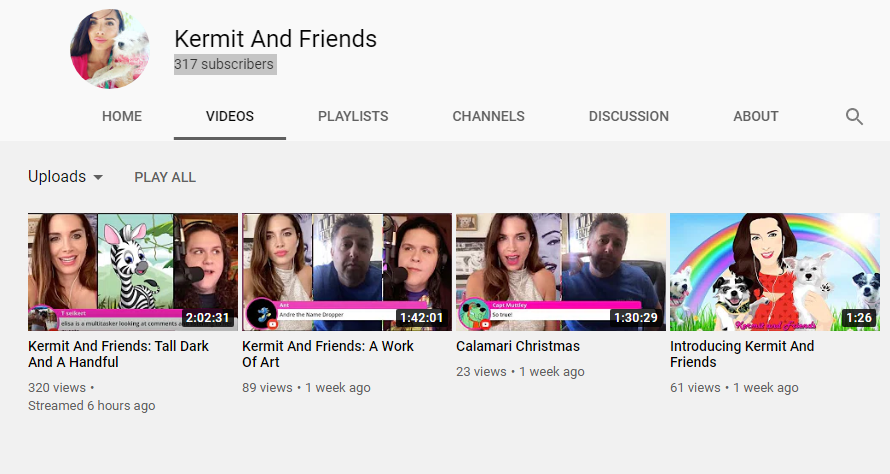Click '89 views • 1 week ago' text
The height and width of the screenshot is (474, 890).
click(307, 388)
